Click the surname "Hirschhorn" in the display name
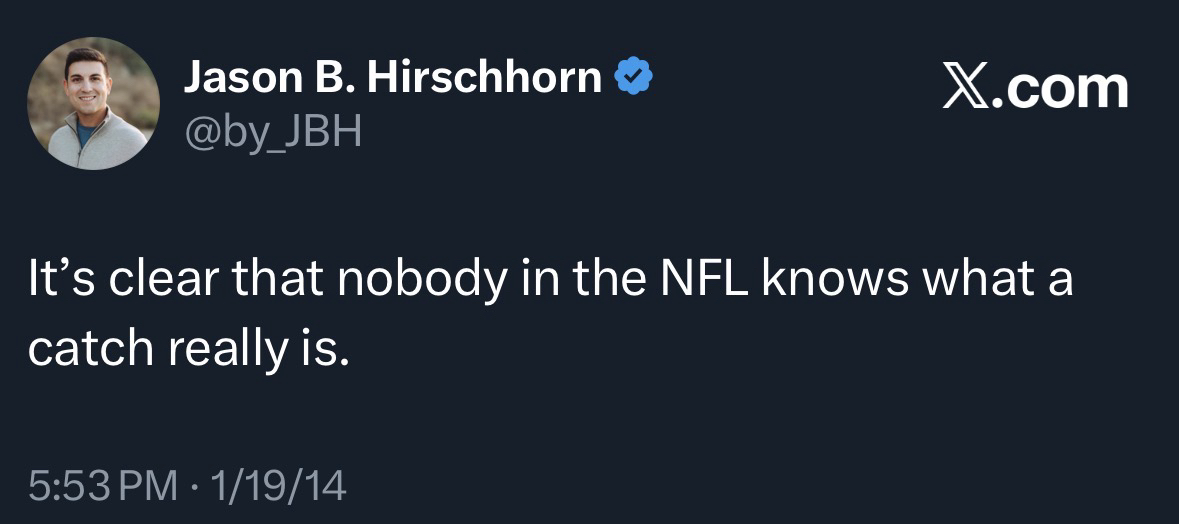 484,78
